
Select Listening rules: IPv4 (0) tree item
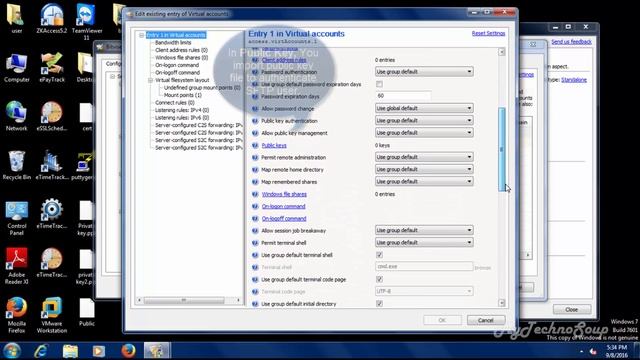tap(182, 110)
